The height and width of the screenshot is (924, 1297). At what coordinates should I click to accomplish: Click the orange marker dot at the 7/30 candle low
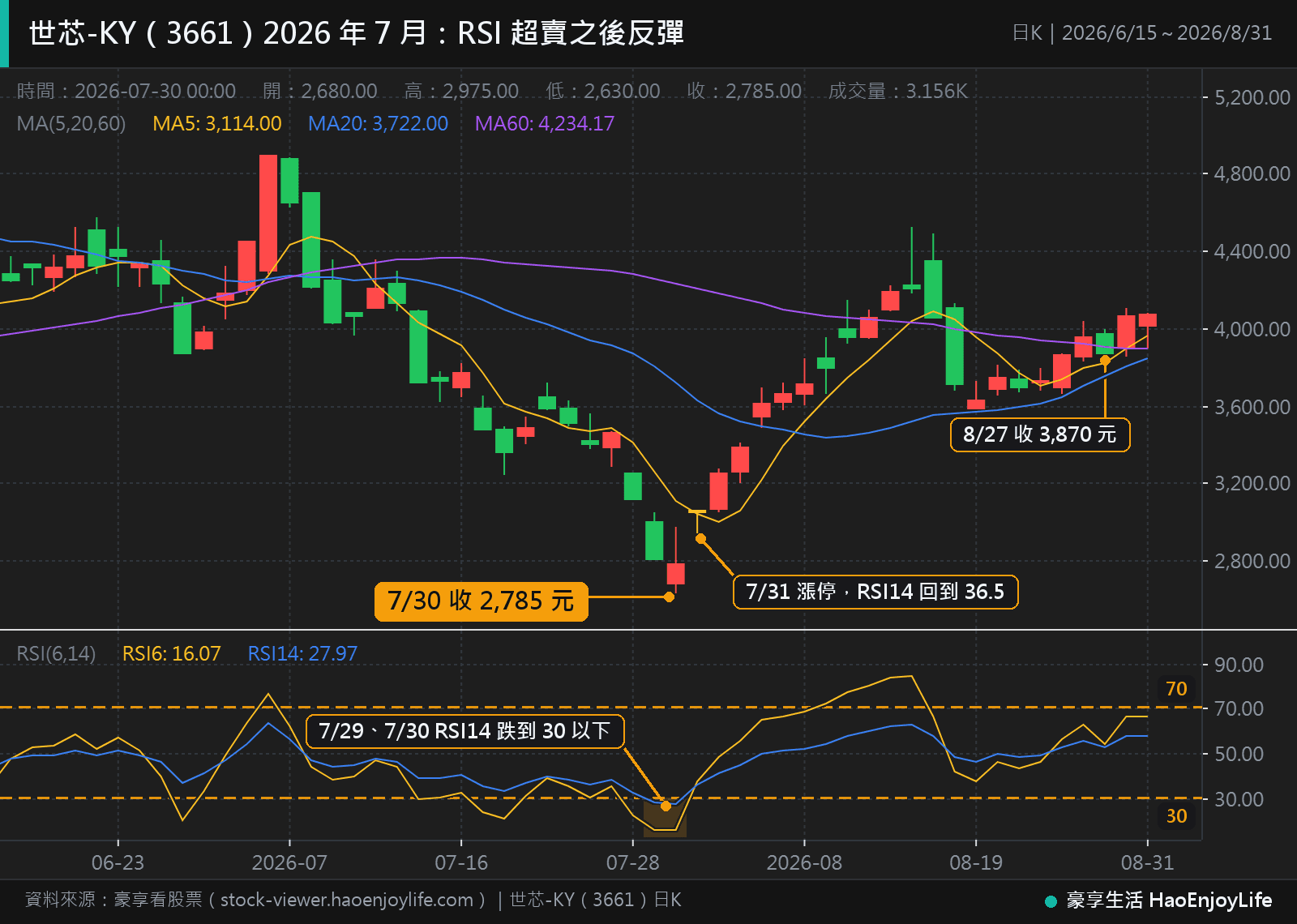[x=669, y=597]
